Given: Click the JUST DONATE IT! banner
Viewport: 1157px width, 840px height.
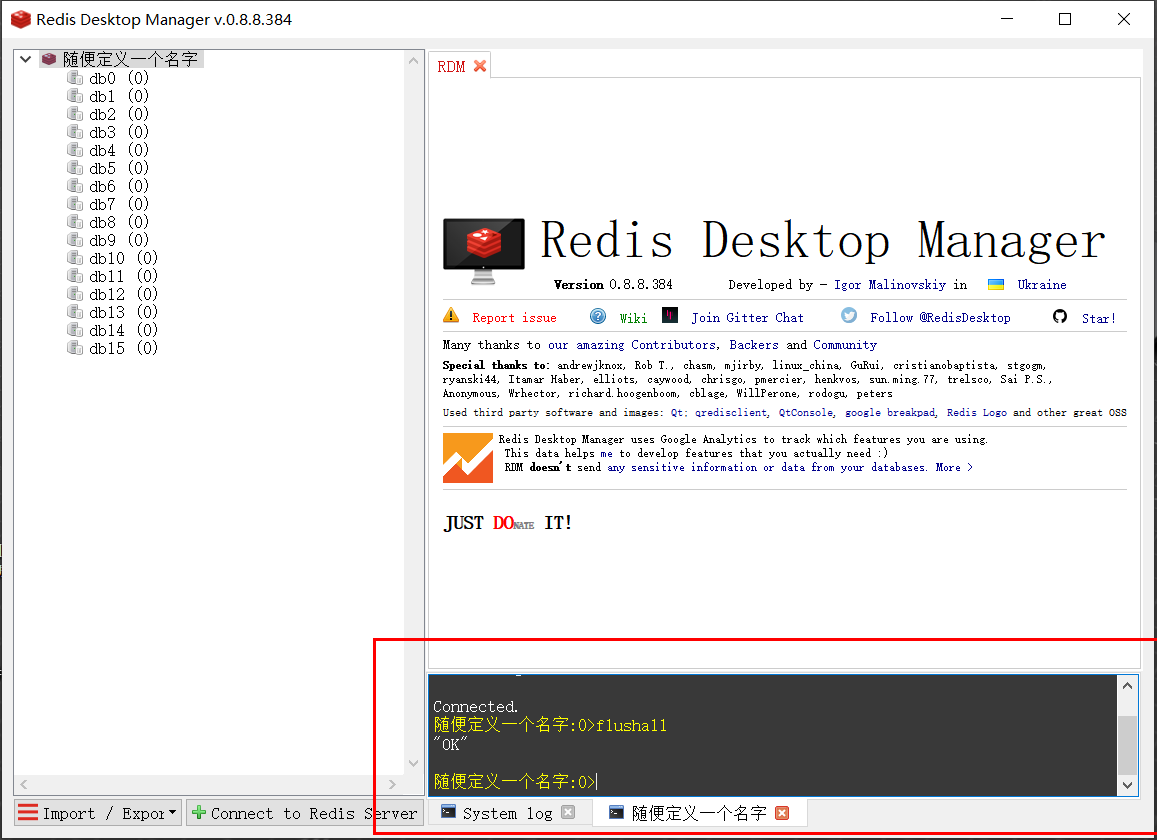Looking at the screenshot, I should tap(508, 523).
